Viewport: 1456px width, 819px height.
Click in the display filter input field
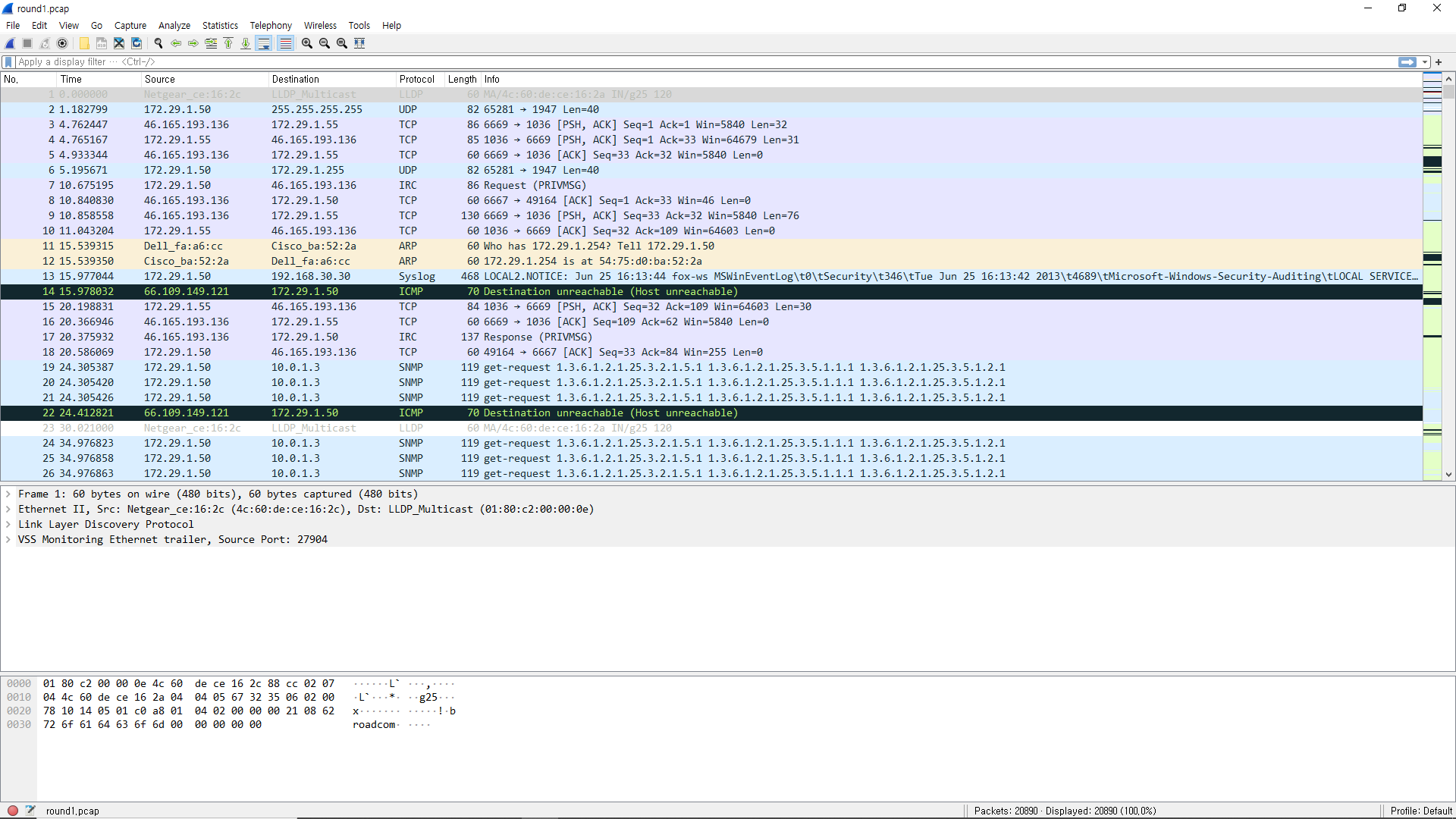tap(682, 62)
